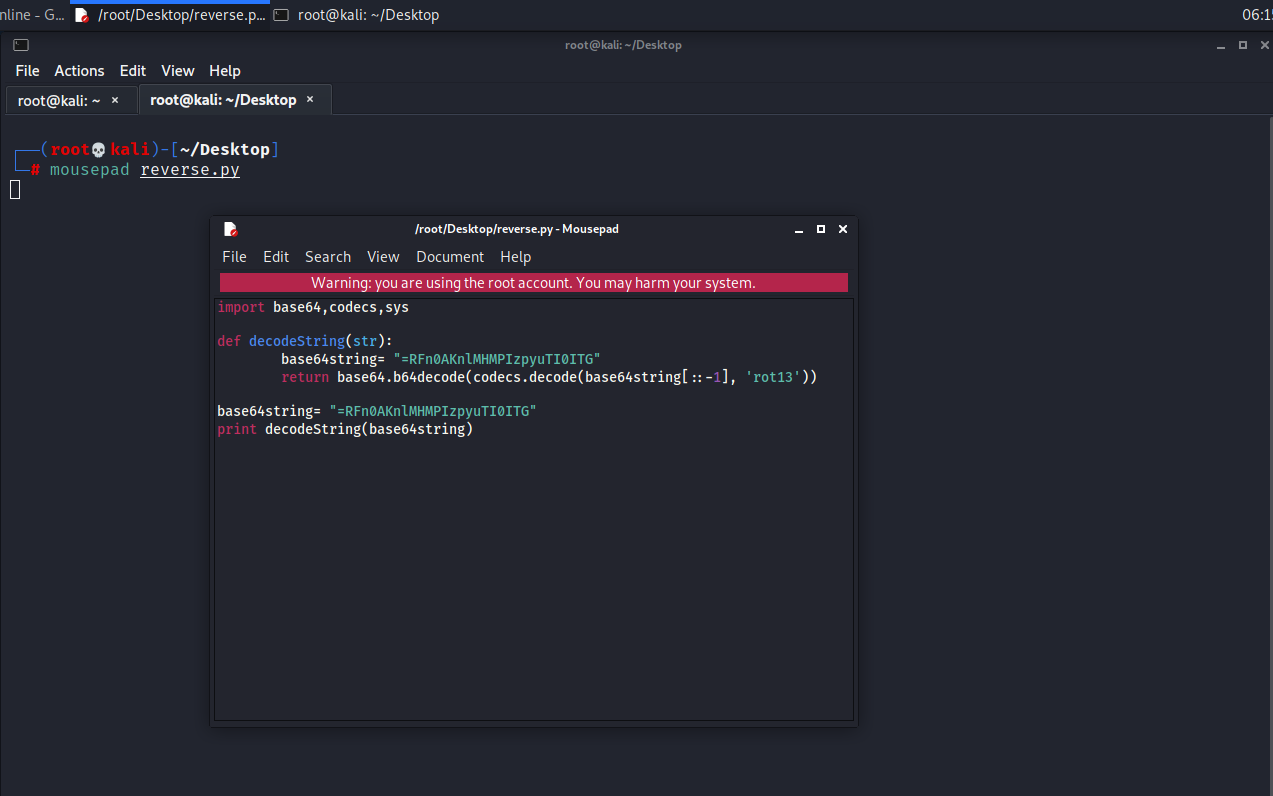Open the terminal's File menu

pos(27,71)
